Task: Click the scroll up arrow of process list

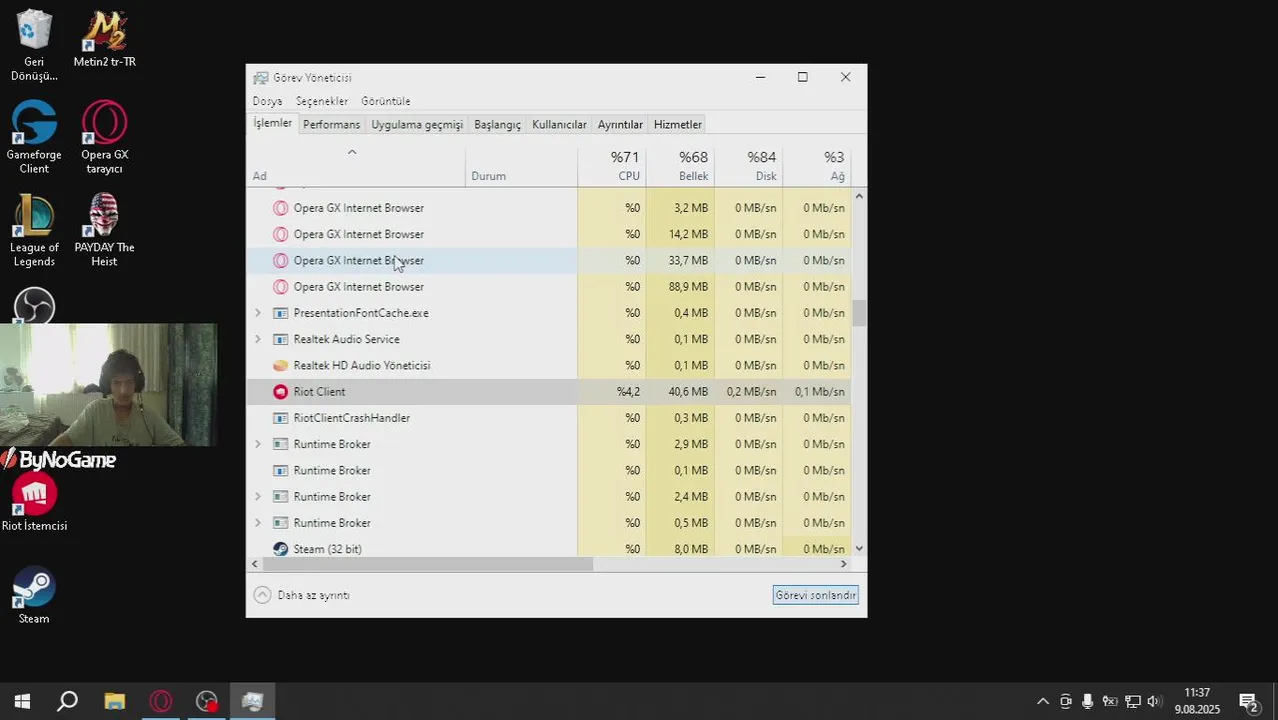Action: (859, 197)
